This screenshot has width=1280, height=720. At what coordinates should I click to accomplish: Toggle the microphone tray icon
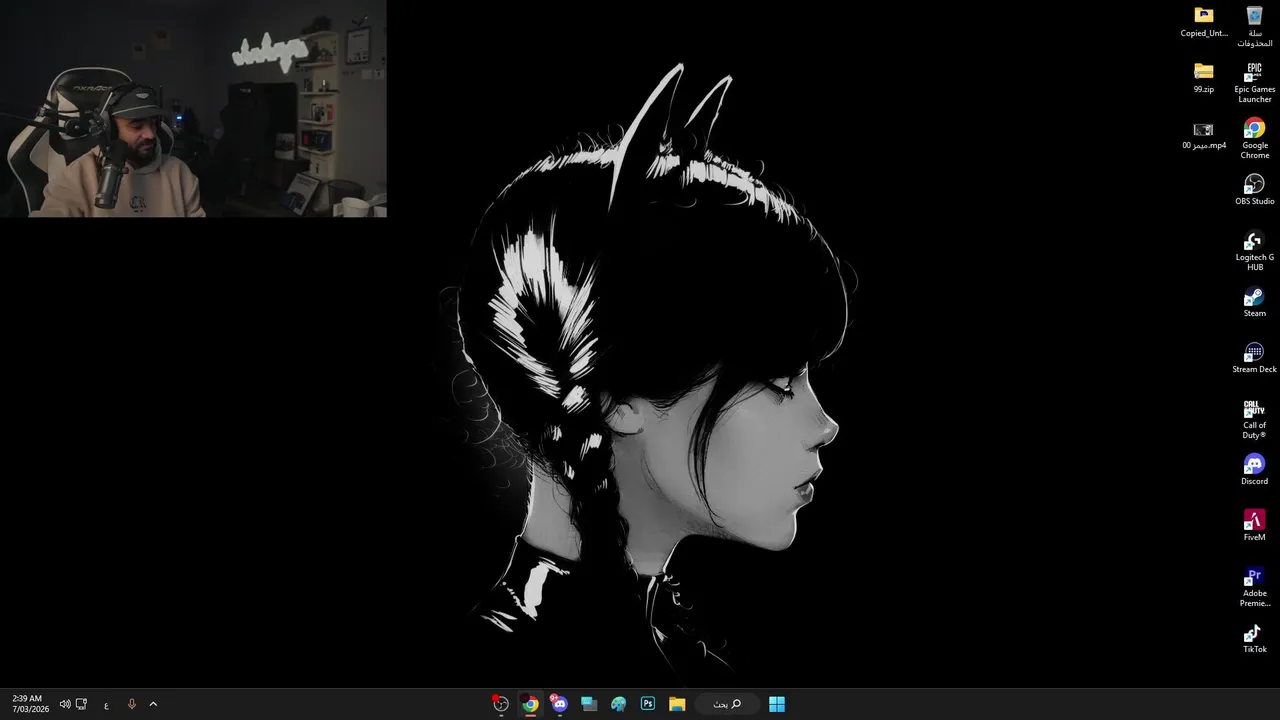(131, 704)
